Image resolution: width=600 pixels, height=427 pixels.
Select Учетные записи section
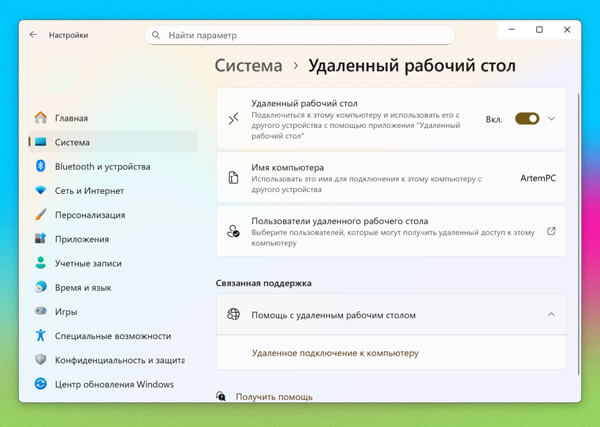(x=113, y=263)
